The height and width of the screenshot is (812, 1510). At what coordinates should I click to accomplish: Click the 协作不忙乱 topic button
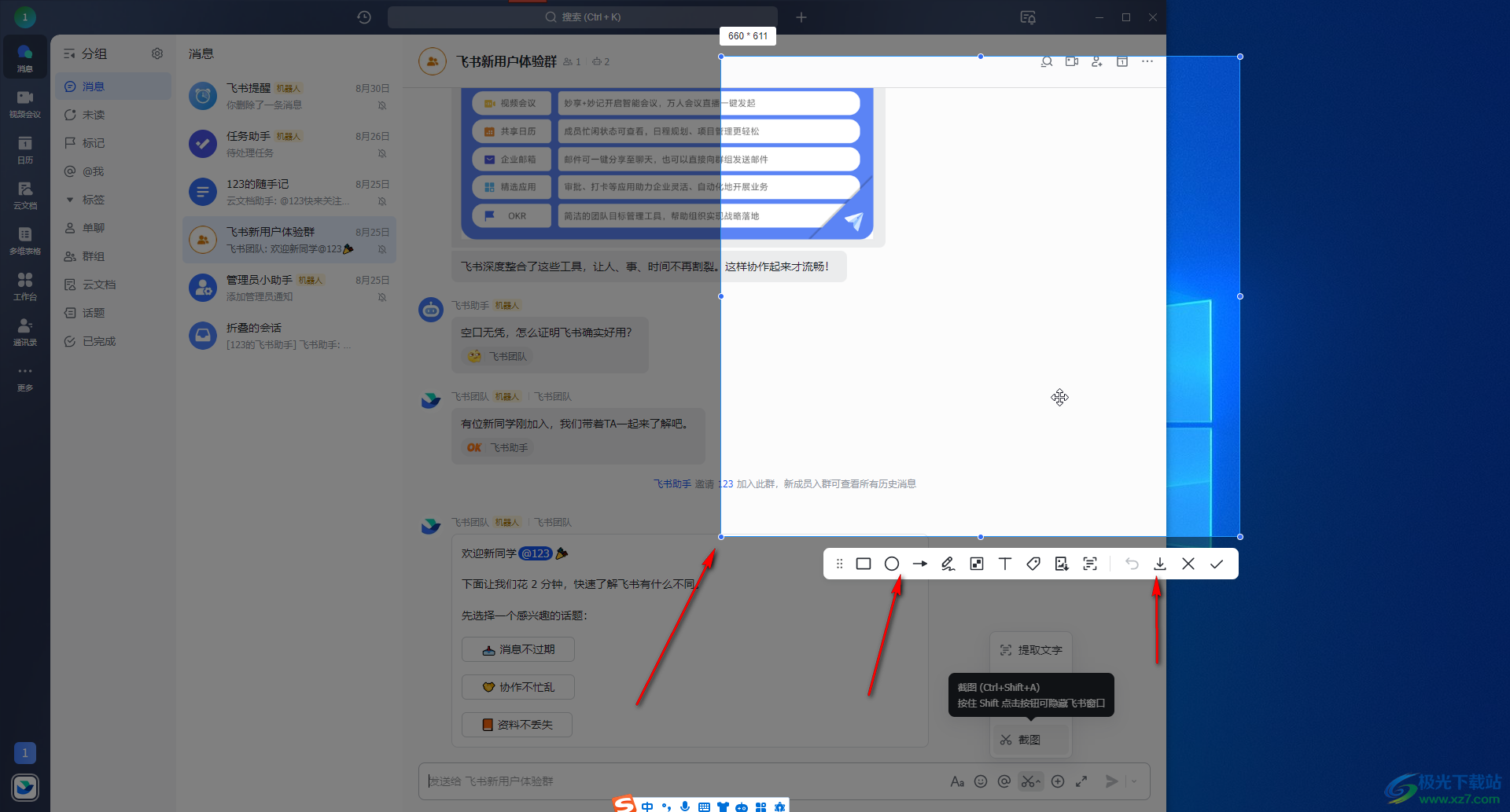pyautogui.click(x=518, y=687)
